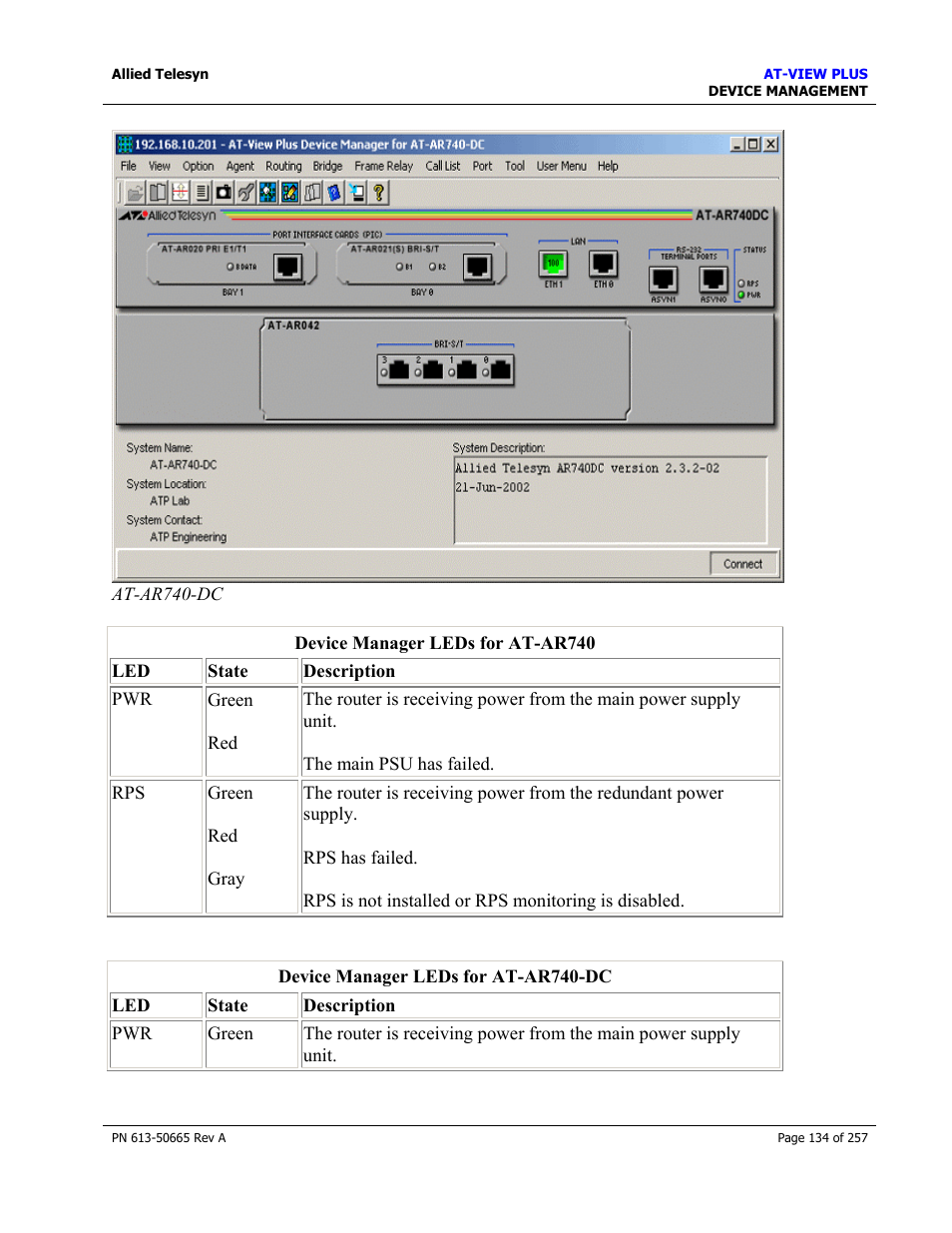Open the Routing menu
This screenshot has width=952, height=1233.
pos(283,166)
